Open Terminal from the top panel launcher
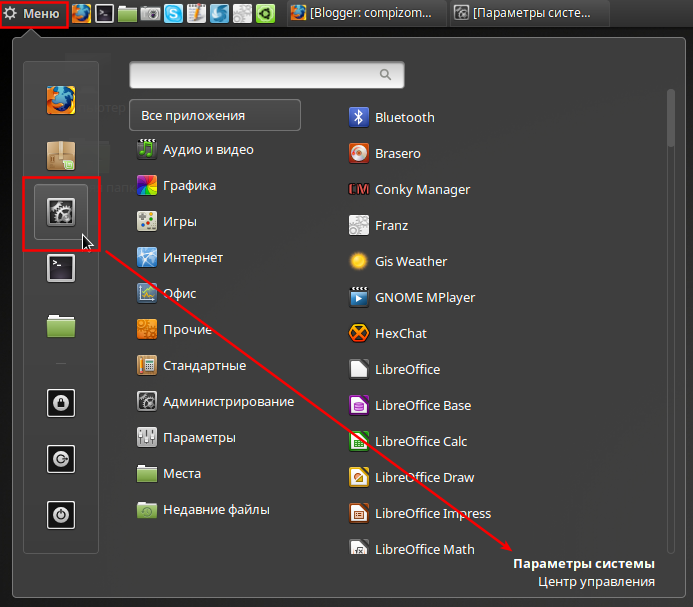693x607 pixels. pos(104,13)
